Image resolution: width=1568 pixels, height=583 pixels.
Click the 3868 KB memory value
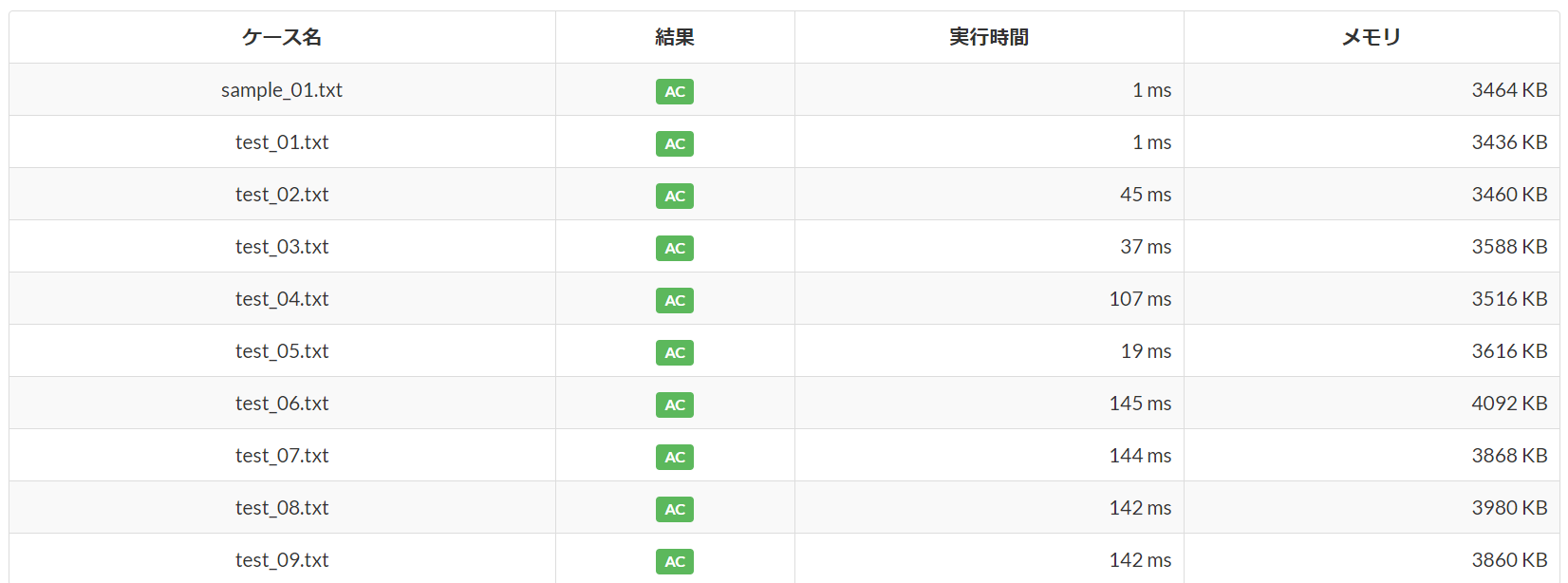click(1509, 456)
